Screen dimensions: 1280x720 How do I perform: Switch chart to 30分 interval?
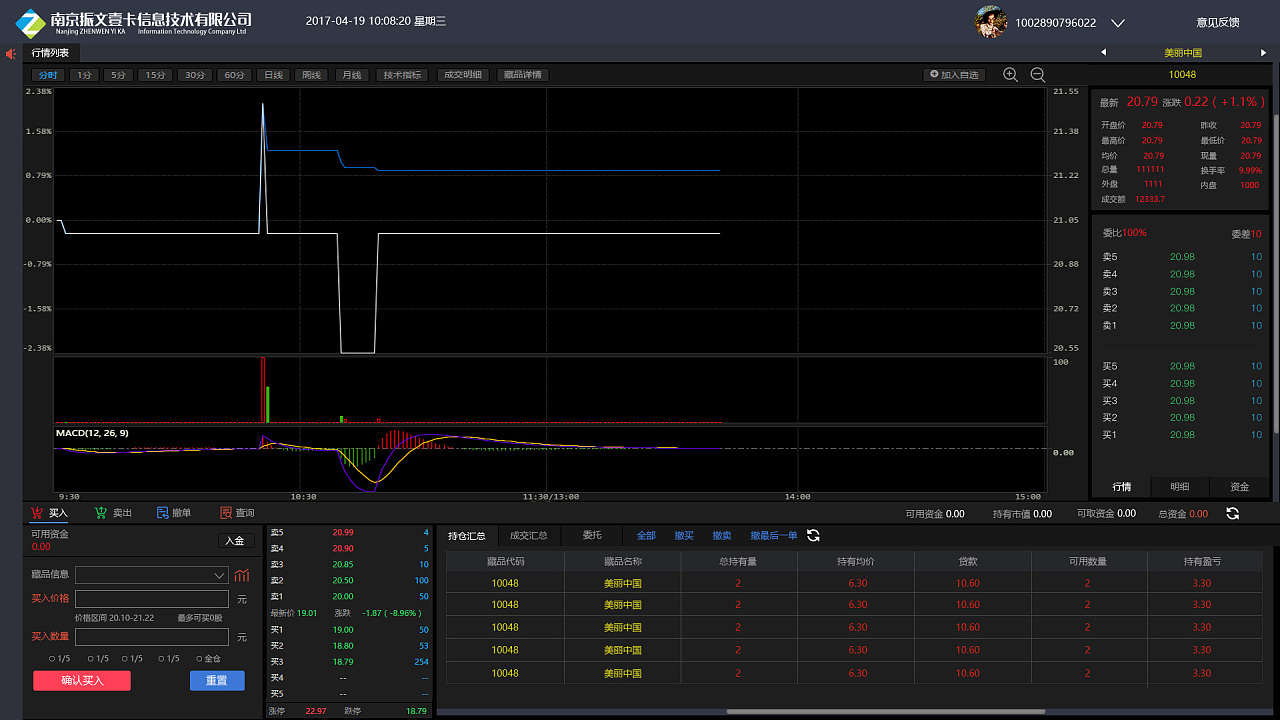pyautogui.click(x=194, y=75)
